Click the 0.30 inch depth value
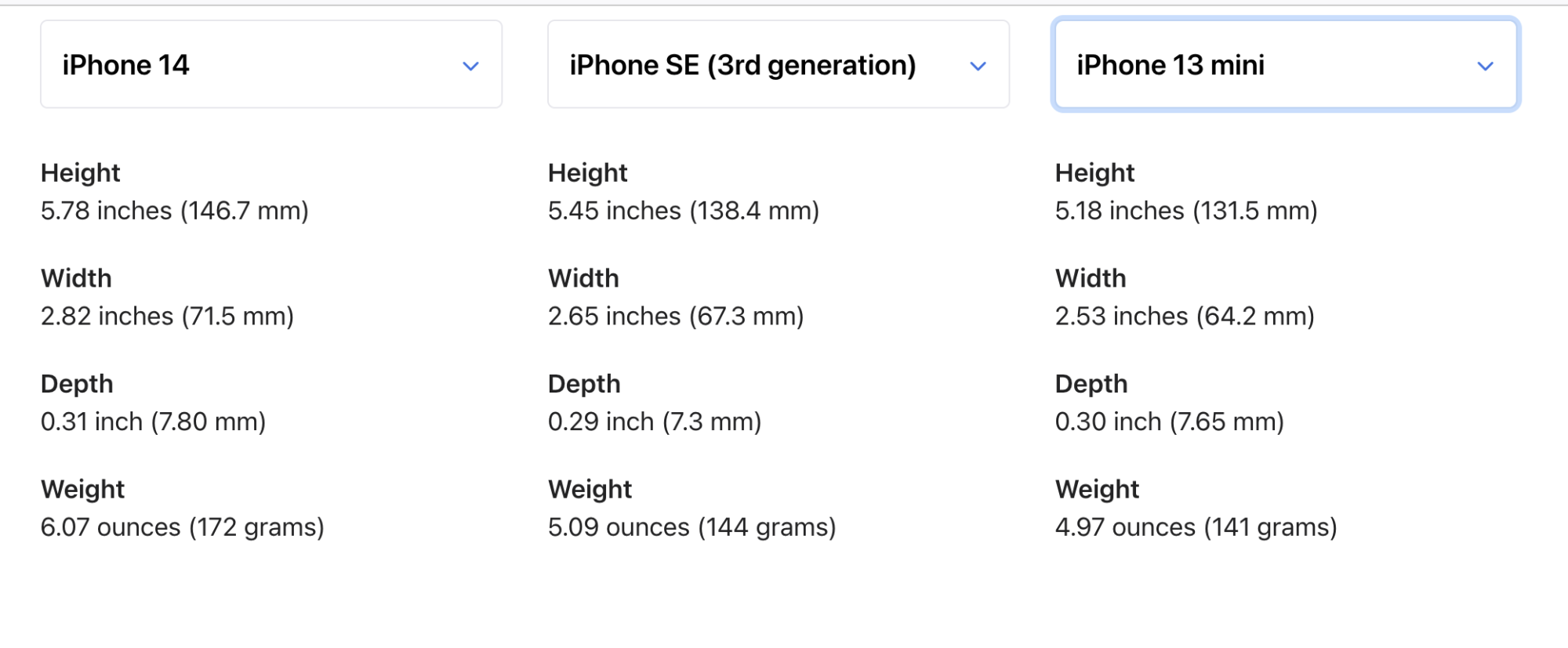 [x=1169, y=422]
